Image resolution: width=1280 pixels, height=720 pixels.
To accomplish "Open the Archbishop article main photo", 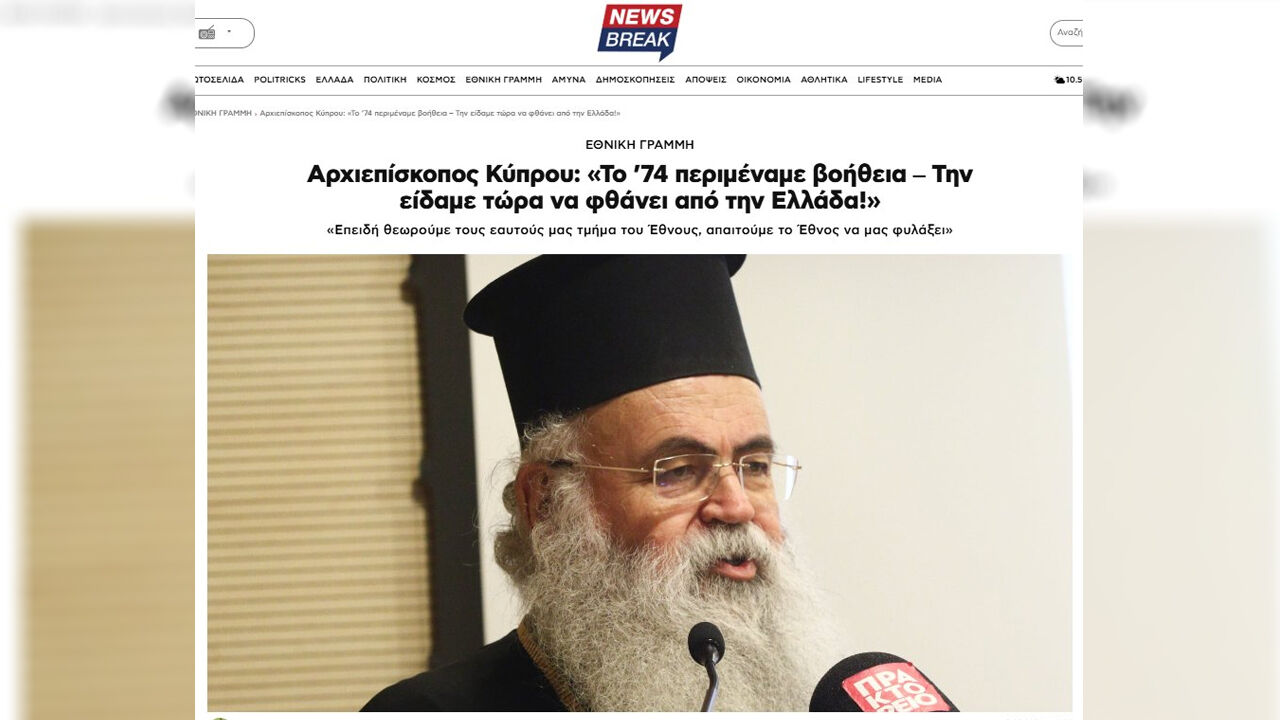I will [640, 483].
